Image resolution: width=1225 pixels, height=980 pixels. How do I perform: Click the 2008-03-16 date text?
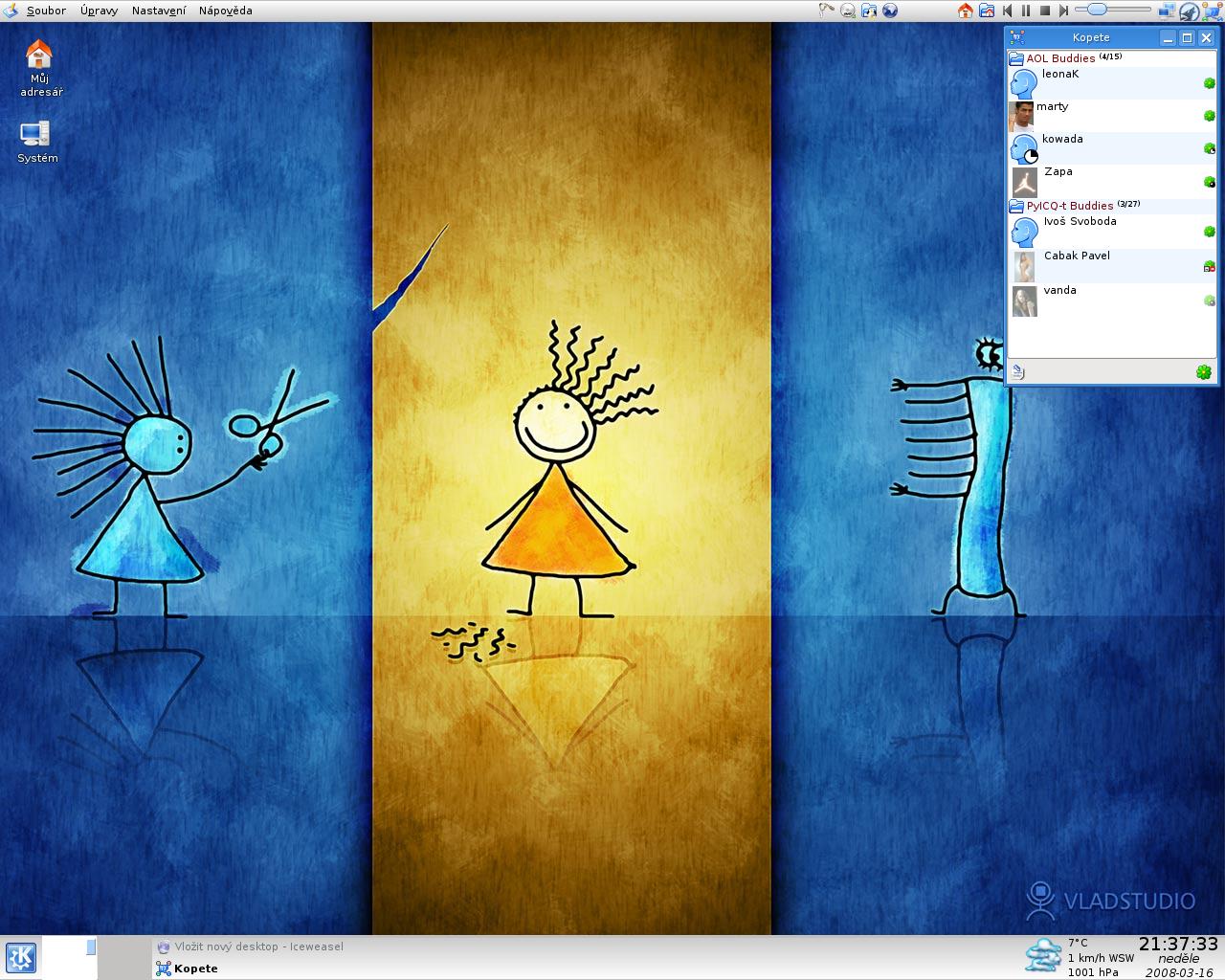1178,972
